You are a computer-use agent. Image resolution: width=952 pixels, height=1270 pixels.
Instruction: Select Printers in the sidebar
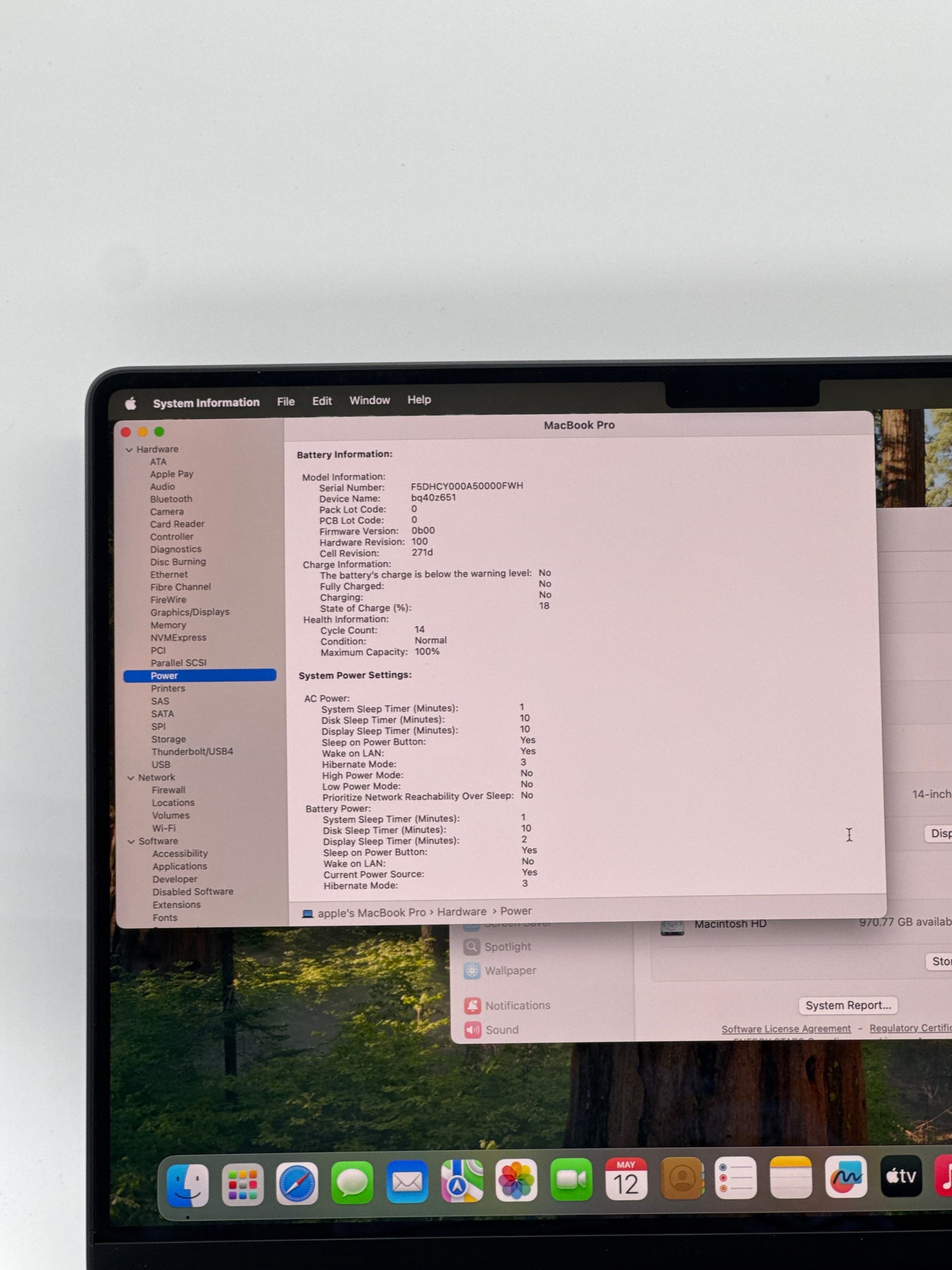(168, 689)
